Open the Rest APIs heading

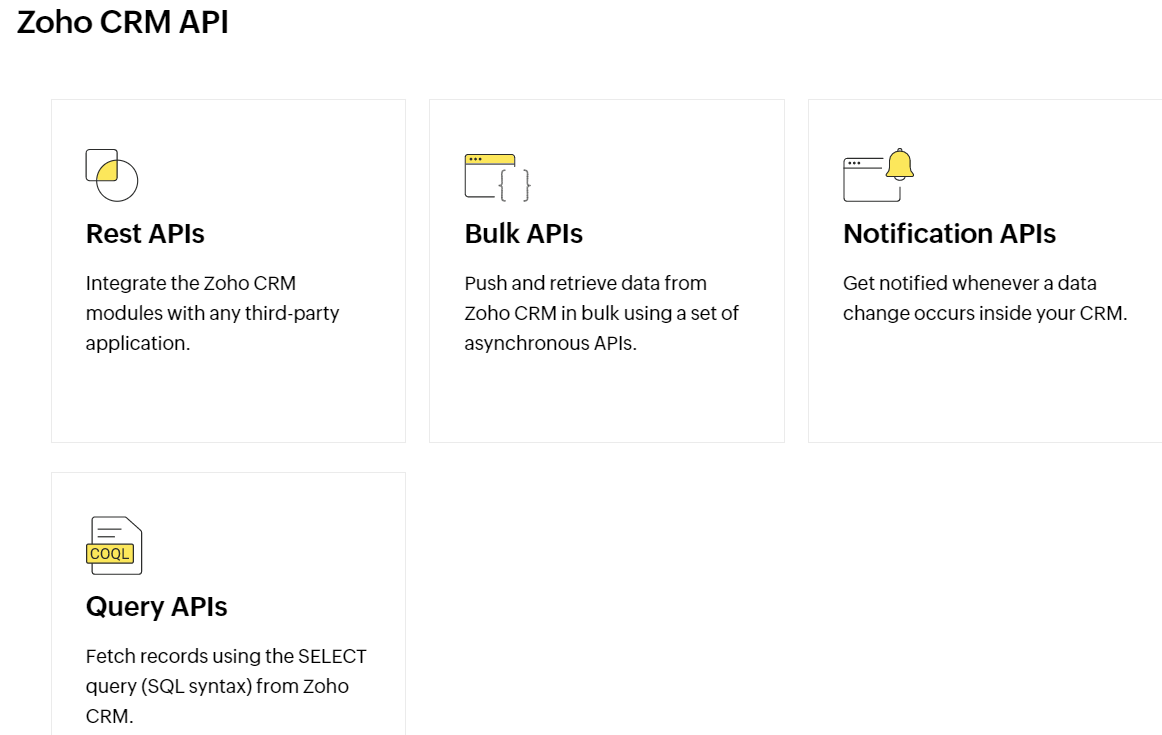coord(145,233)
